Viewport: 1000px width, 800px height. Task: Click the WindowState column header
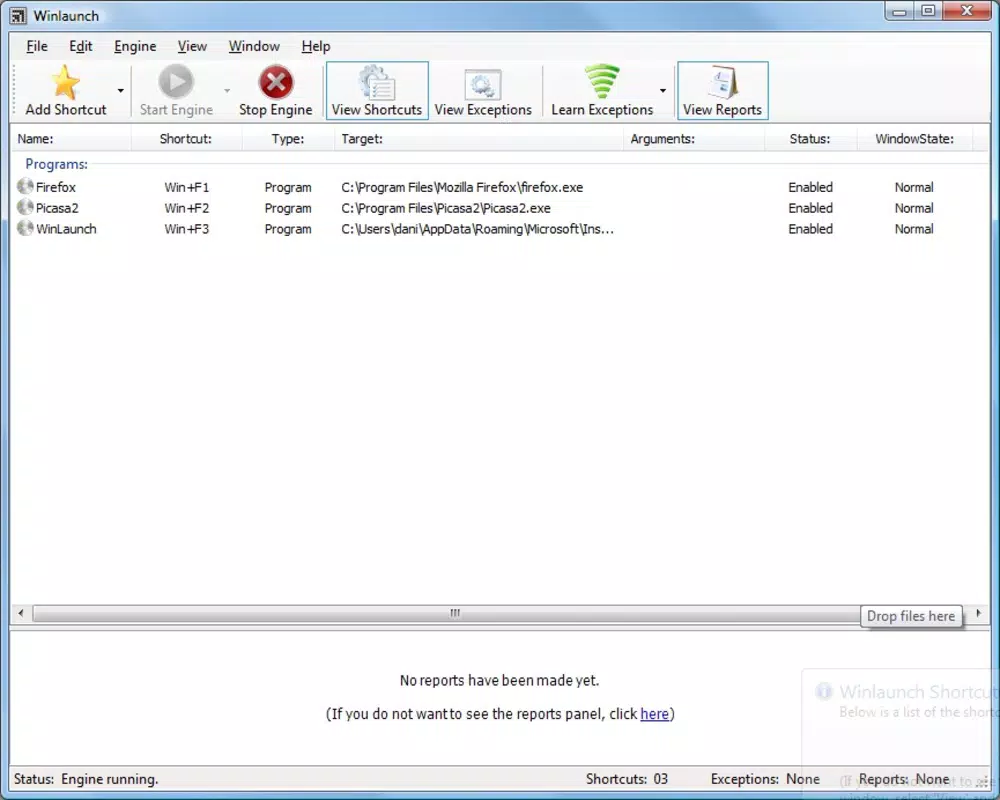[915, 138]
